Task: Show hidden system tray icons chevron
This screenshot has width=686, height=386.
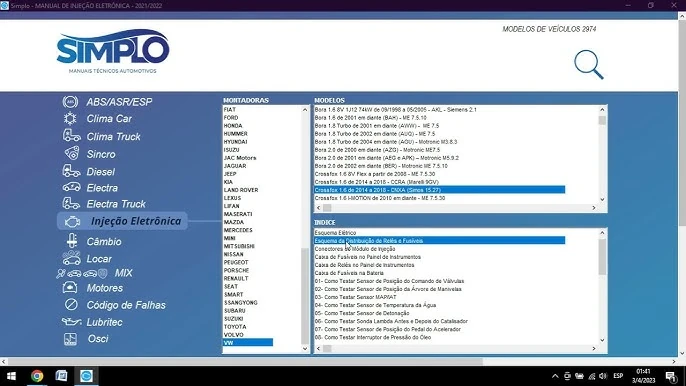Action: (x=555, y=376)
